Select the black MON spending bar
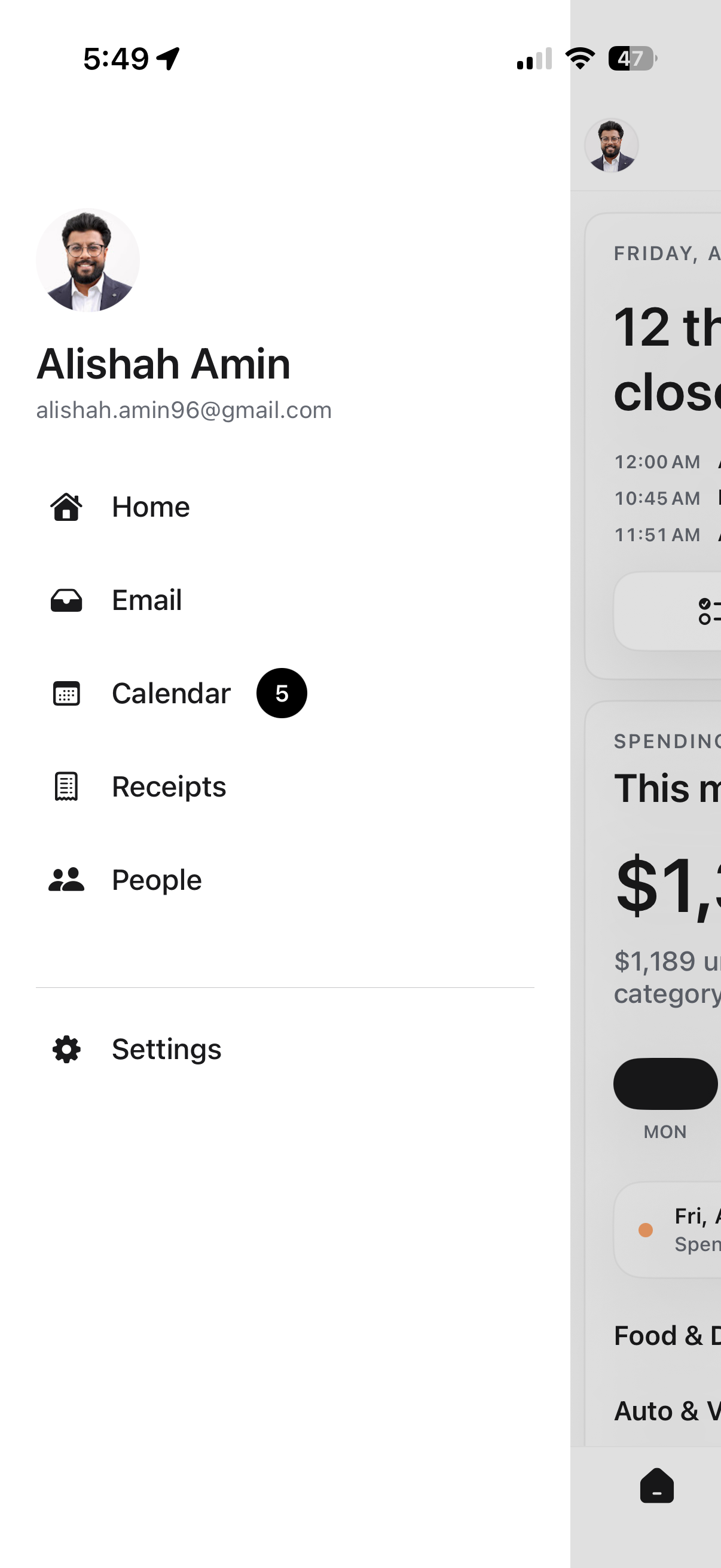 [x=665, y=1084]
